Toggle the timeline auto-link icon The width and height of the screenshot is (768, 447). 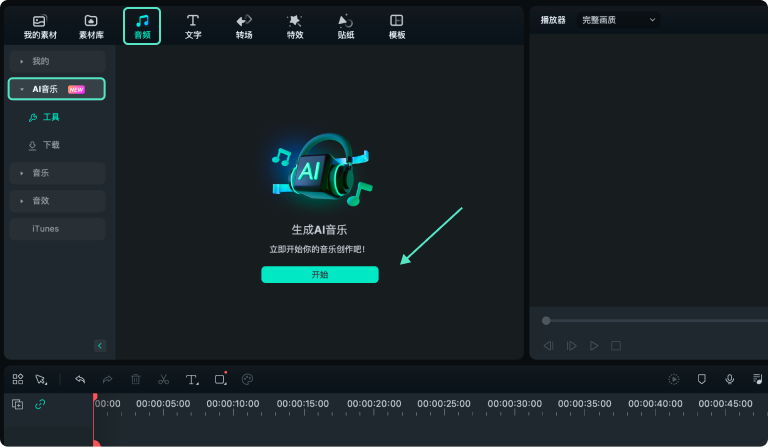click(x=40, y=404)
